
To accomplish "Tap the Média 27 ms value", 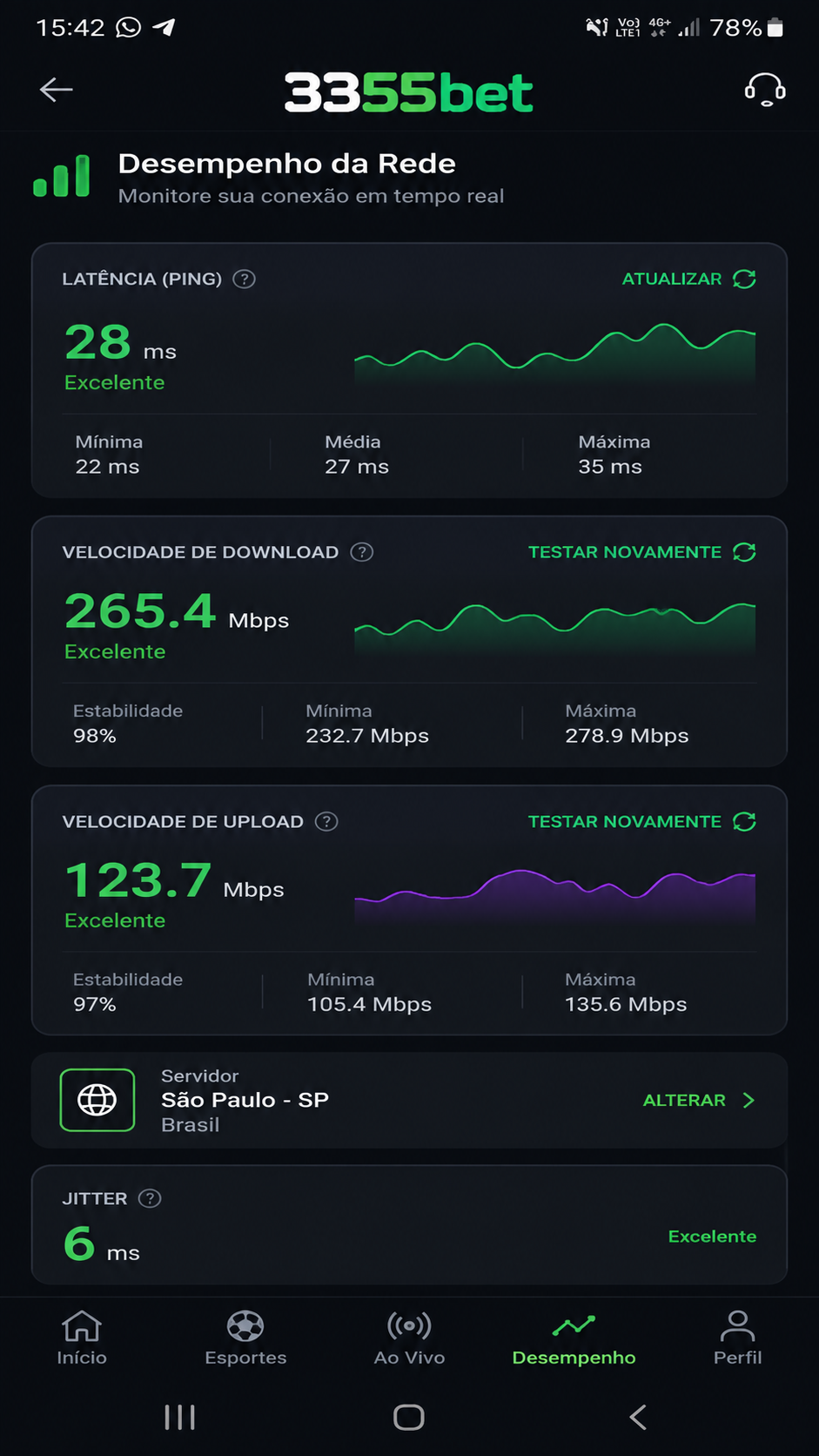I will [357, 467].
